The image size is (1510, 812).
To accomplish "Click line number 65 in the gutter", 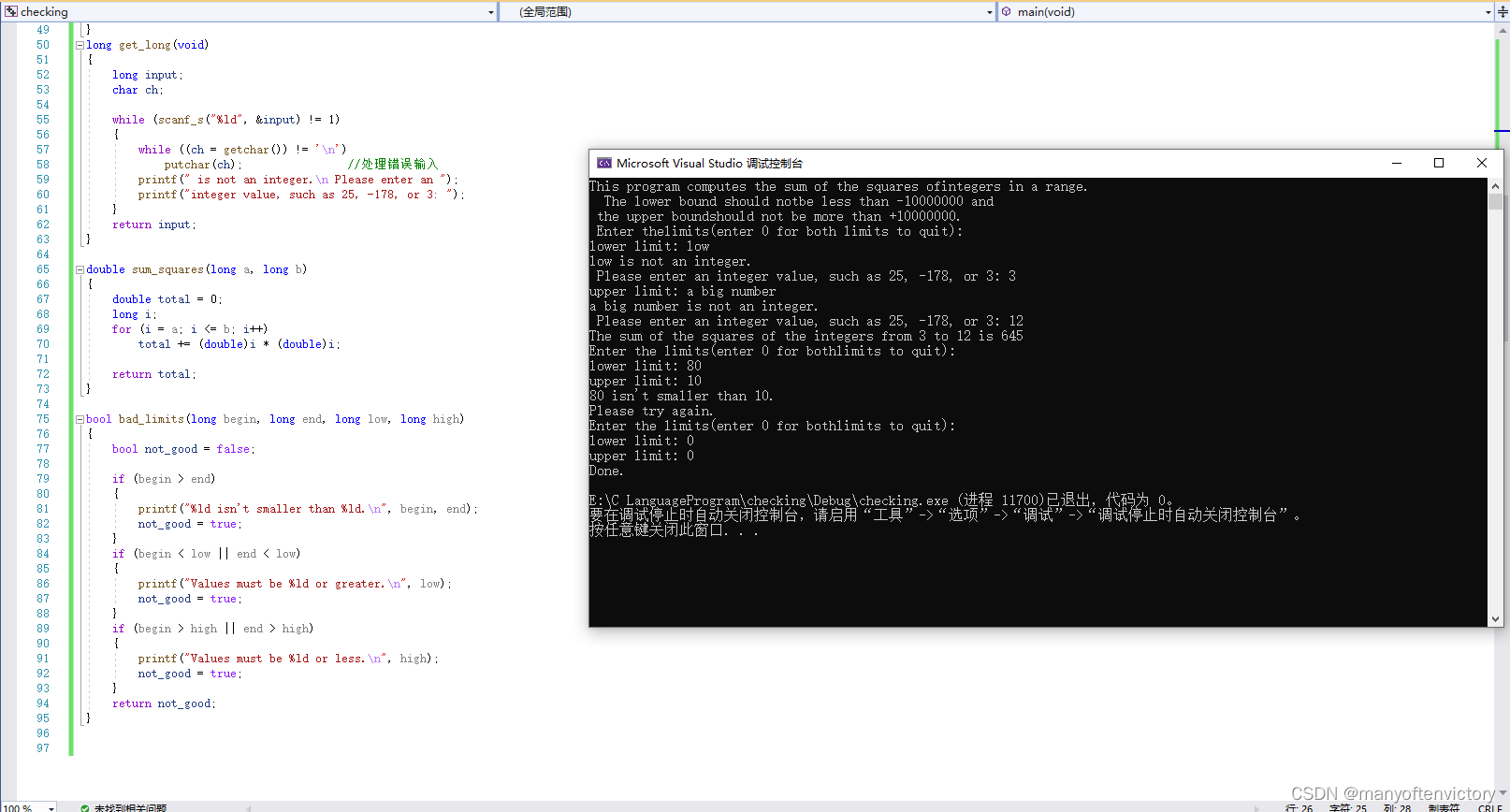I will tap(43, 269).
